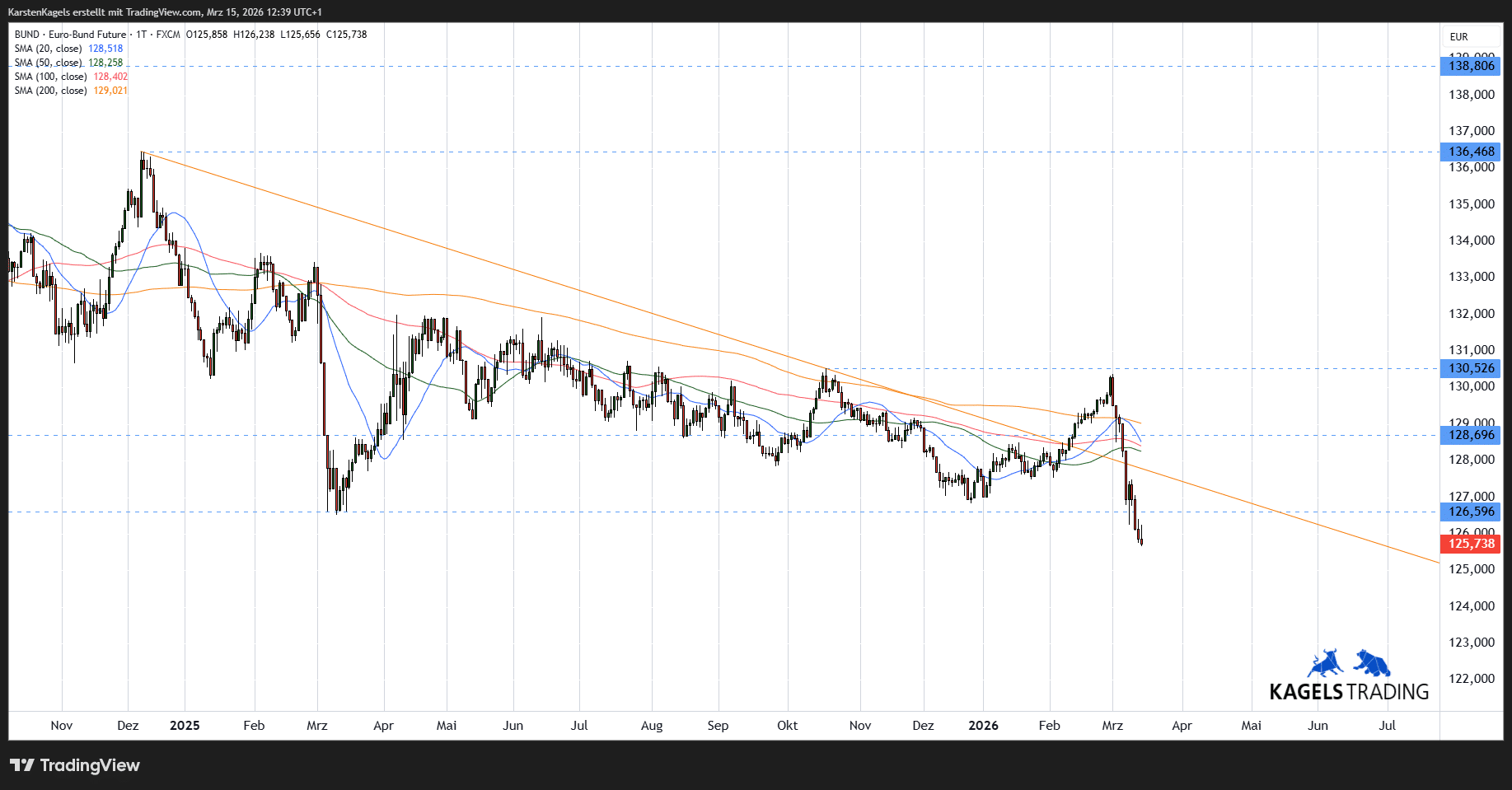
Task: Click the KAGELS TRADING watermark text
Action: 1349,692
